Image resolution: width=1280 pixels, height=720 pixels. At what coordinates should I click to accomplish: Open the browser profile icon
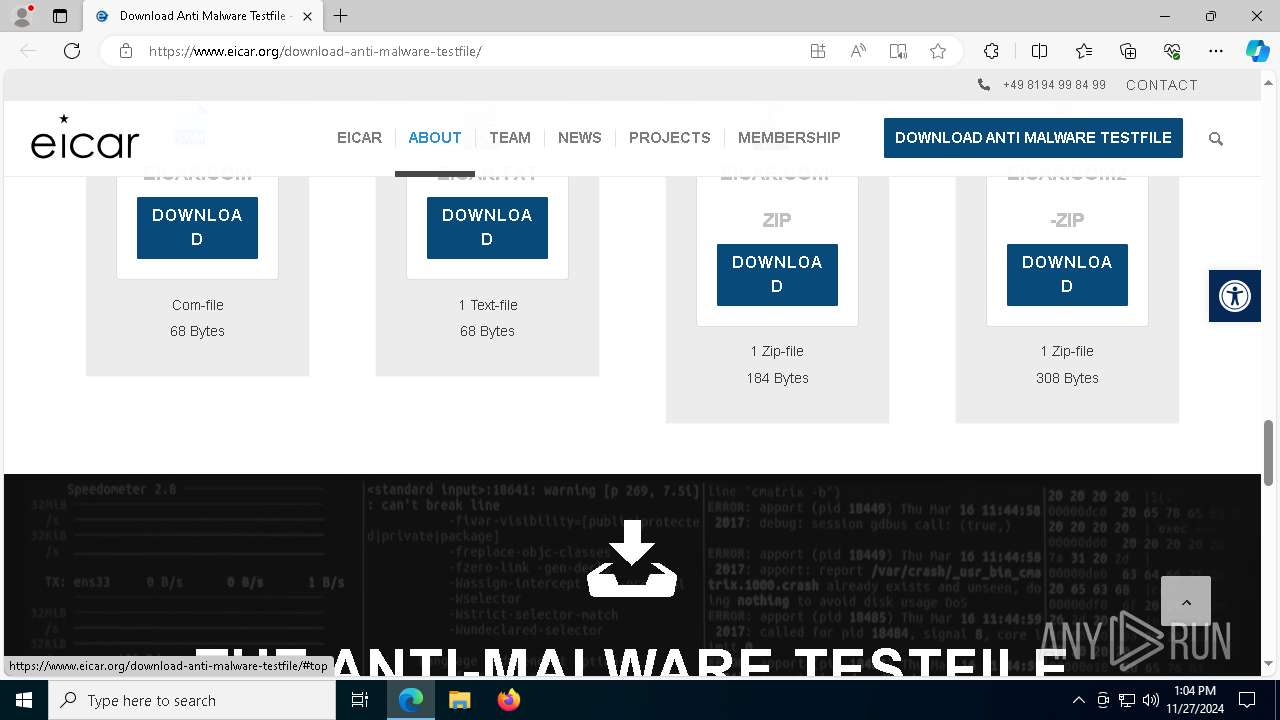[x=22, y=16]
